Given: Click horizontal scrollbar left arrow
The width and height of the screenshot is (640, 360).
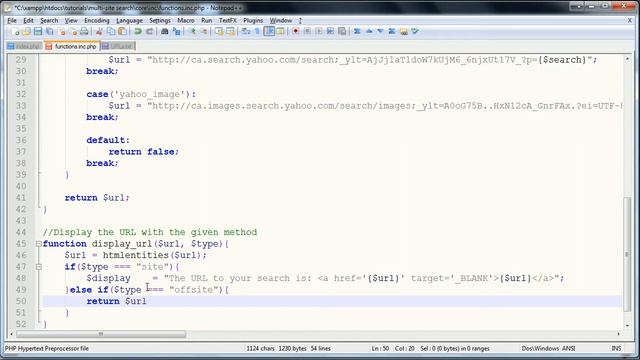Looking at the screenshot, I should tap(11, 334).
